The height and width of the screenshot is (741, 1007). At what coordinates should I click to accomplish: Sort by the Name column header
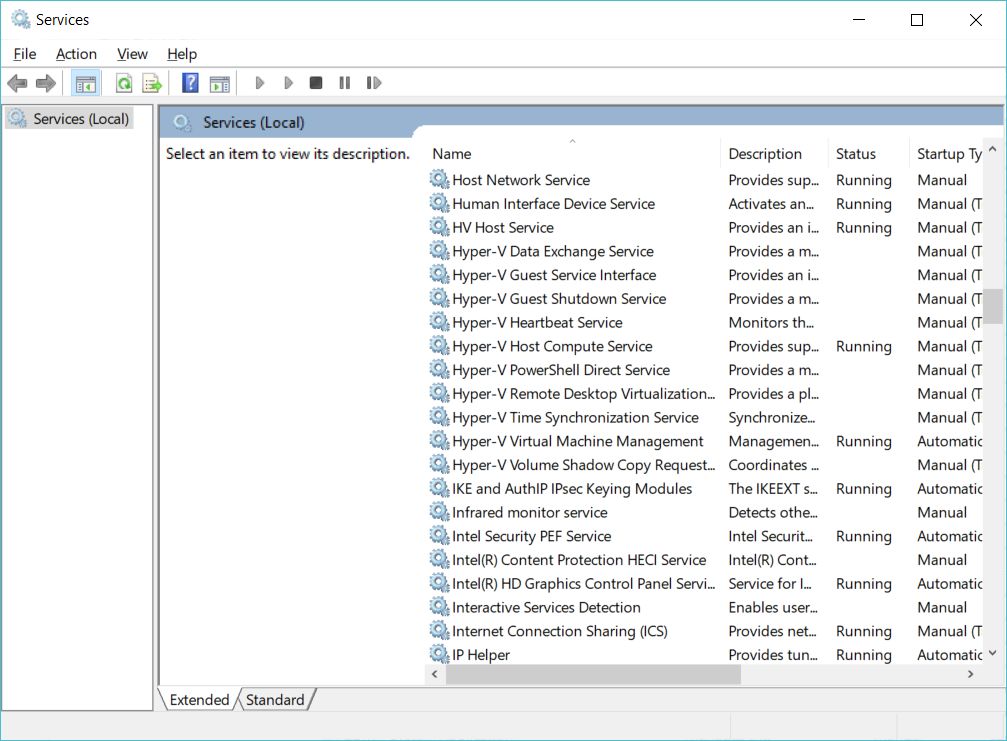click(574, 153)
